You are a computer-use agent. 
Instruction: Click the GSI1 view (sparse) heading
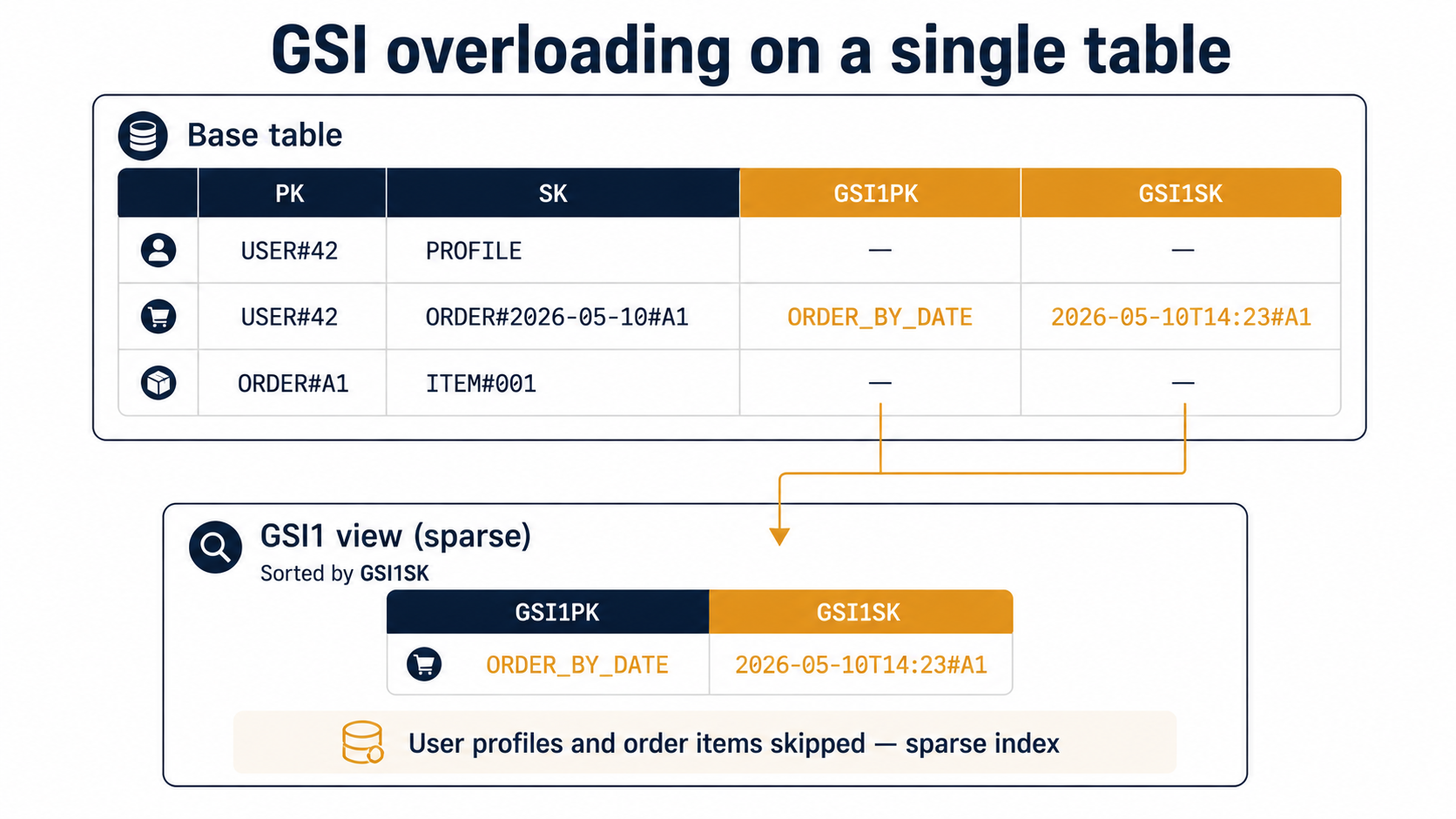395,536
